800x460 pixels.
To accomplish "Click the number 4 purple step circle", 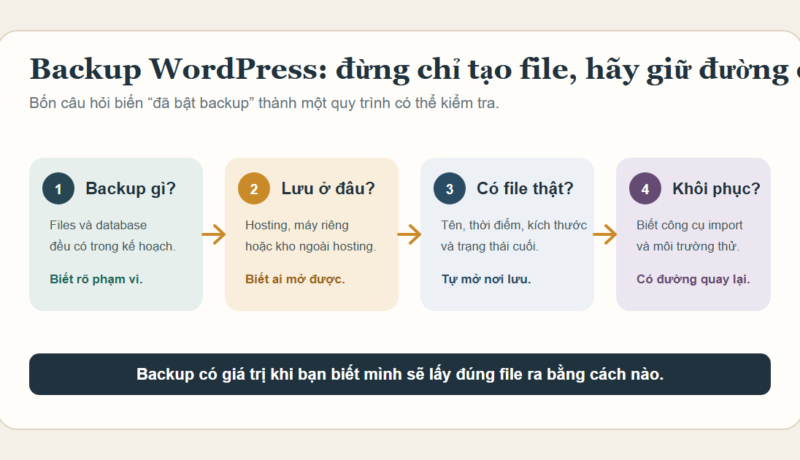I will [645, 189].
